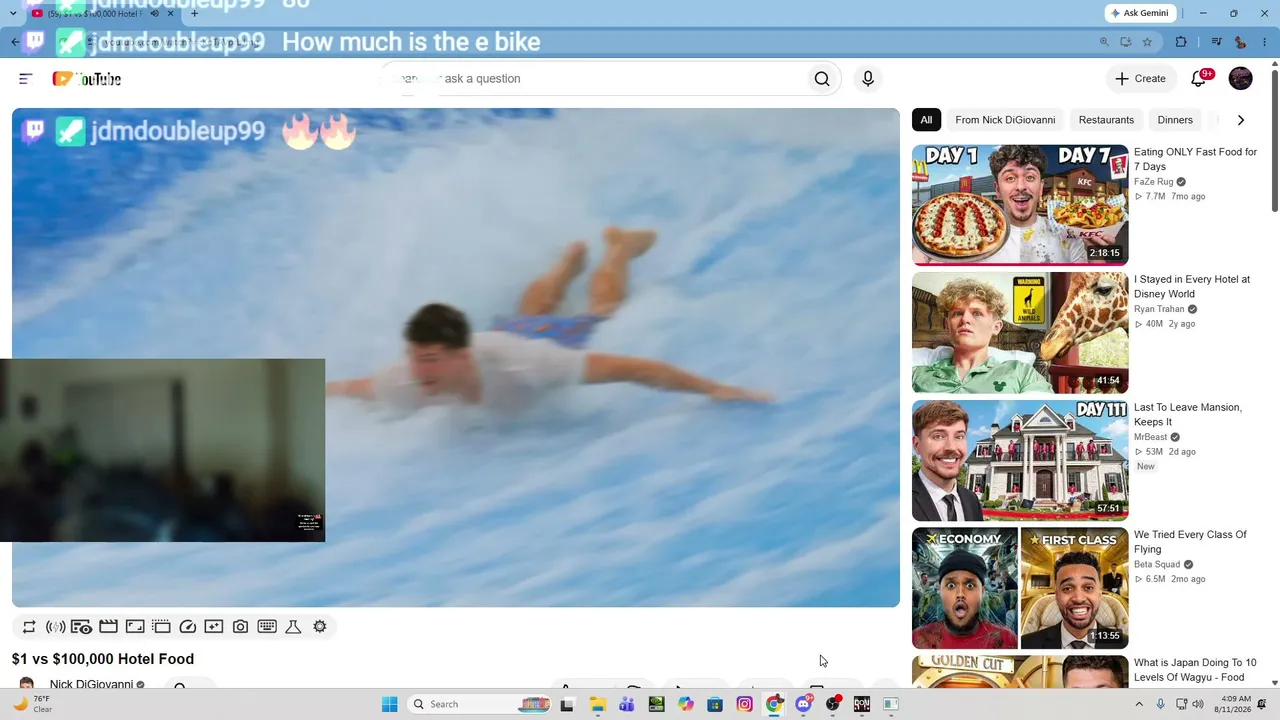Install the app via address bar icon

click(x=1126, y=42)
